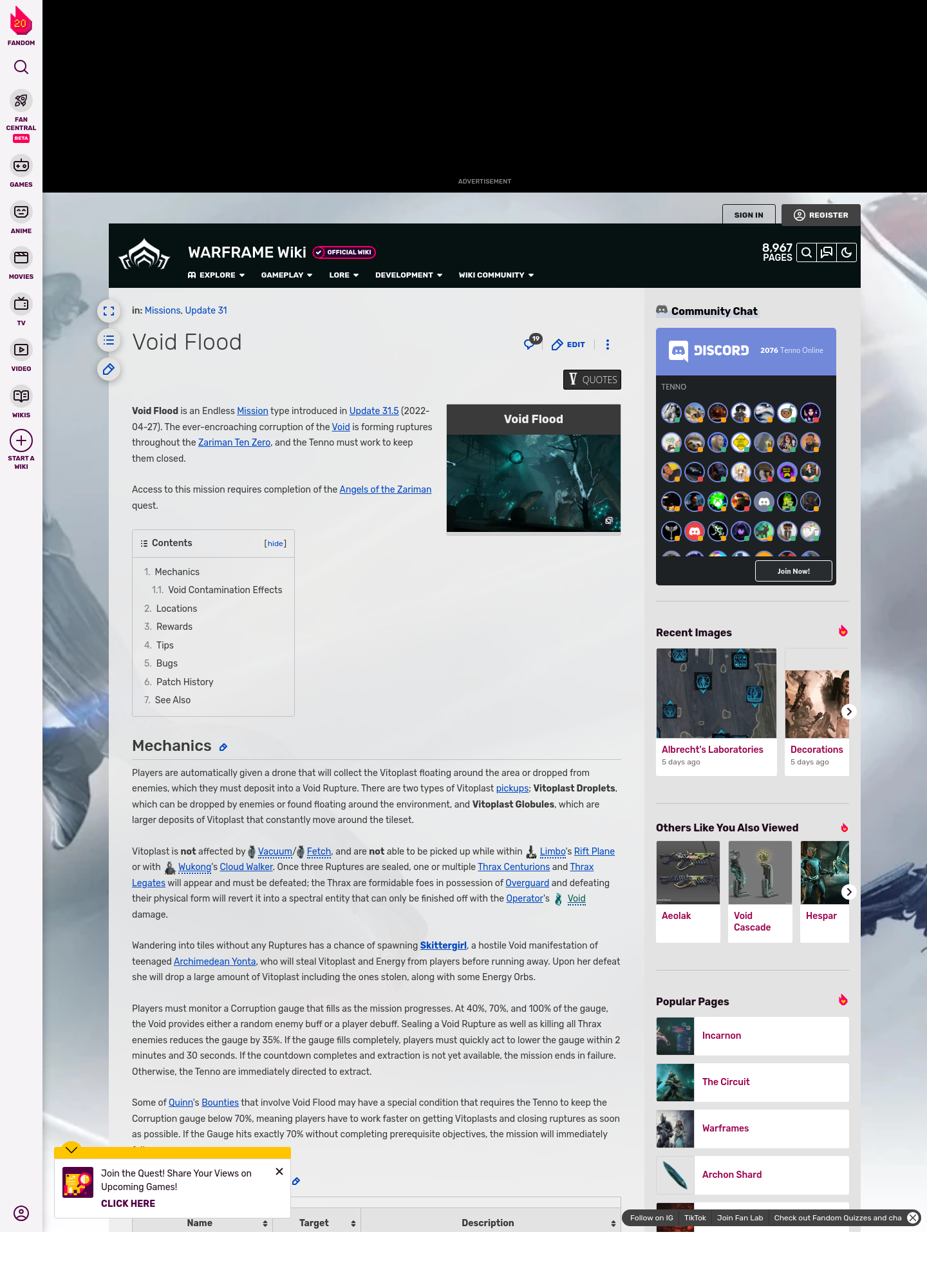Open the Anime sidebar icon

click(21, 212)
